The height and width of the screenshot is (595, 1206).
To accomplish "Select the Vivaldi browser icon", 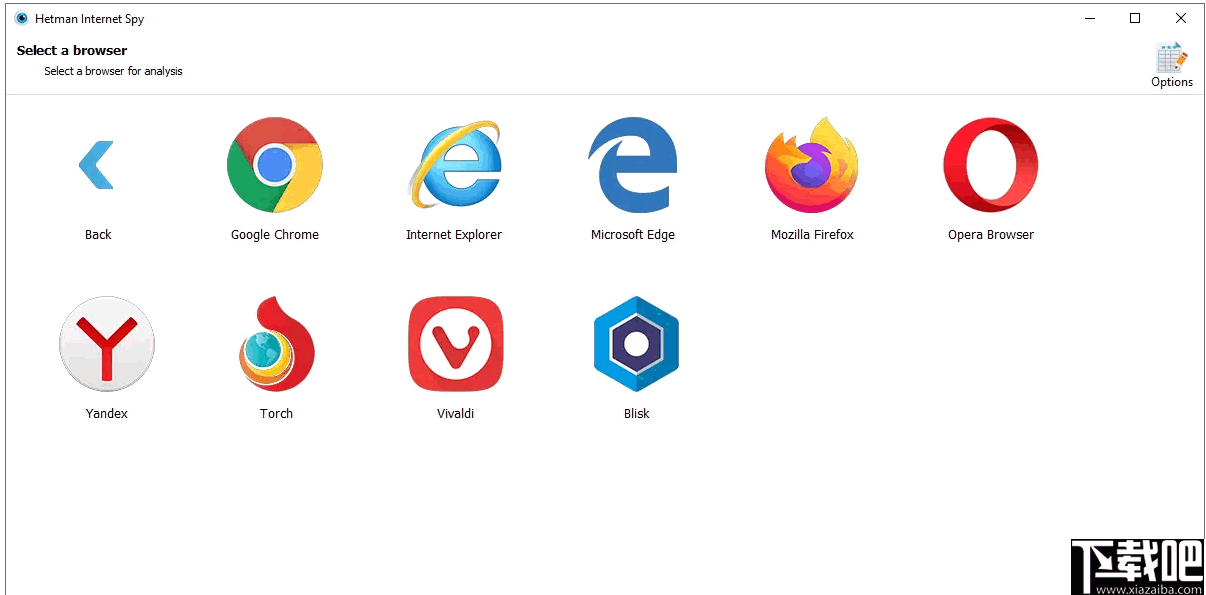I will (456, 344).
